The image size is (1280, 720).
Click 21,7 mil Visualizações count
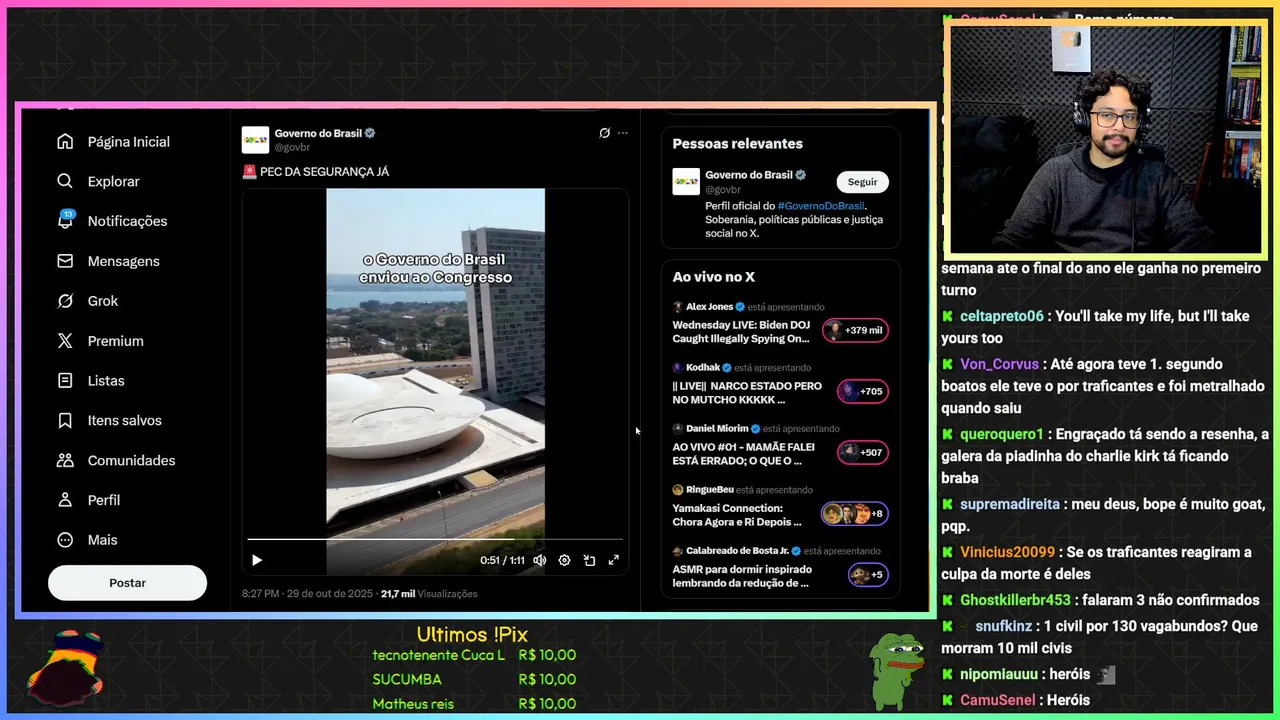pyautogui.click(x=429, y=594)
